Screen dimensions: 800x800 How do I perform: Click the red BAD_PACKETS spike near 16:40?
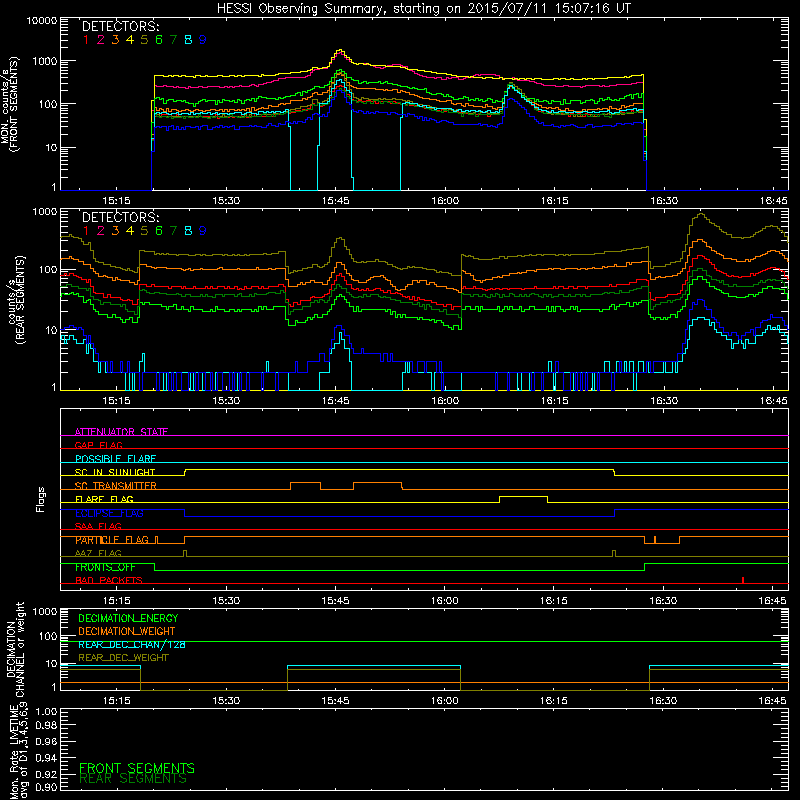[x=743, y=580]
